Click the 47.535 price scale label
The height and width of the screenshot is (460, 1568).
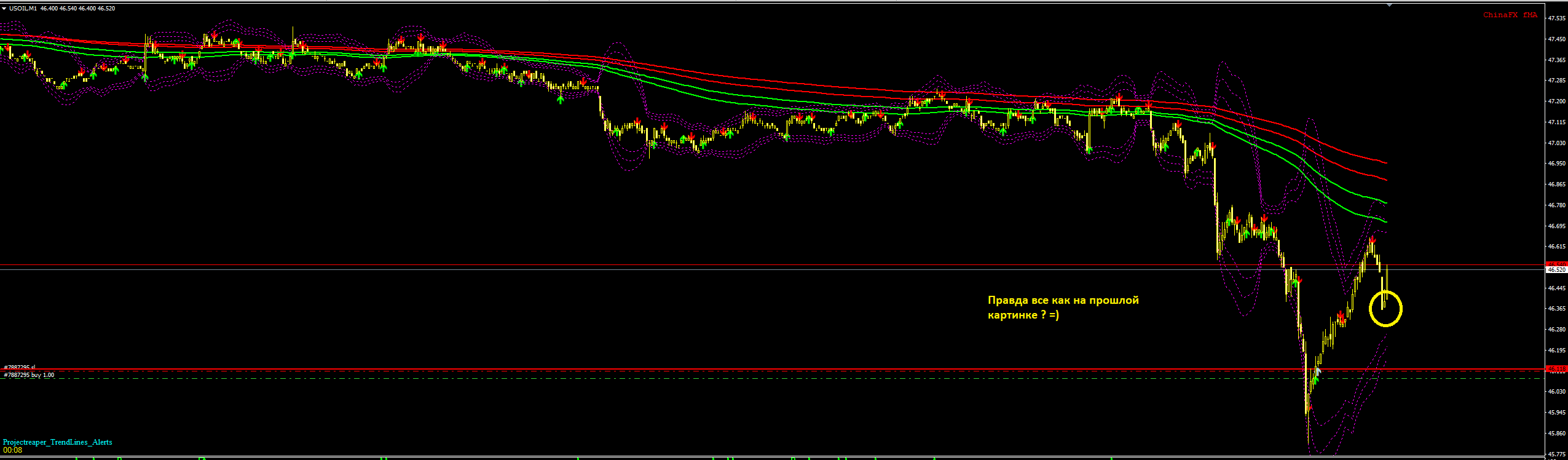[x=1557, y=18]
